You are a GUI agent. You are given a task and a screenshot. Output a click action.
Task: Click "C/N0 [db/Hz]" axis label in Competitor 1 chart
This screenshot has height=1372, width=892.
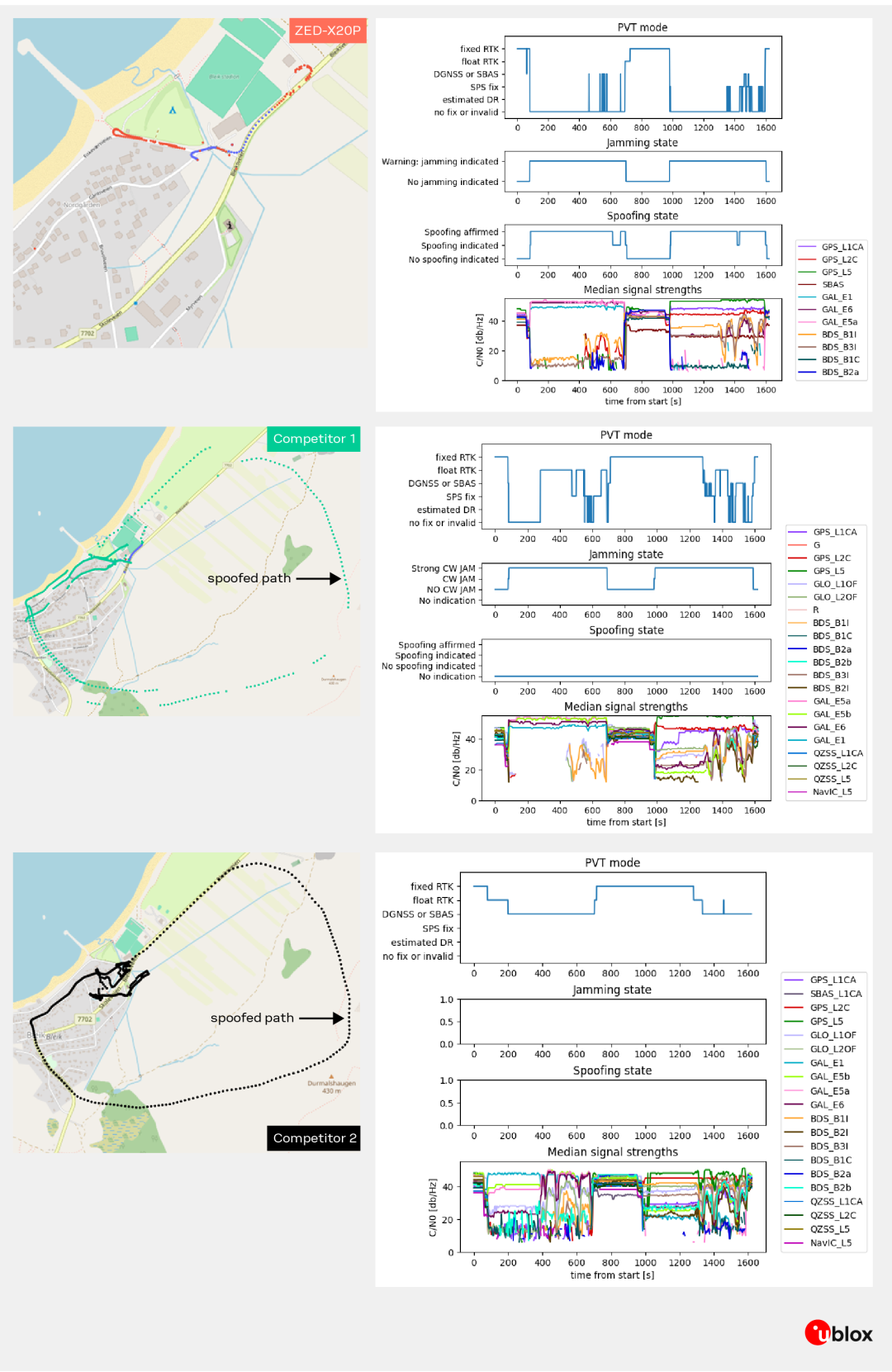click(x=456, y=758)
